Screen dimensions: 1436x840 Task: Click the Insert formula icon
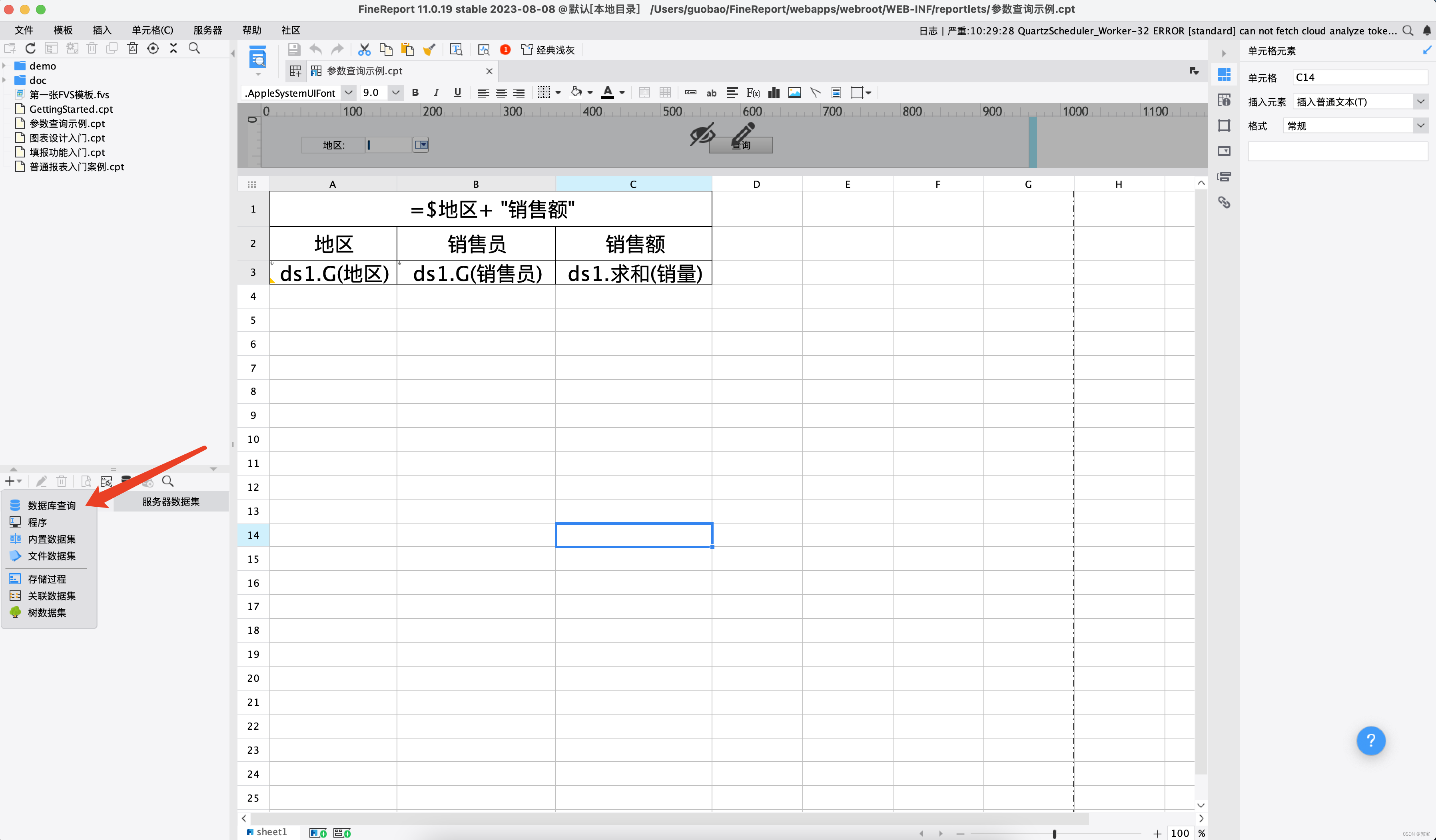coord(752,93)
